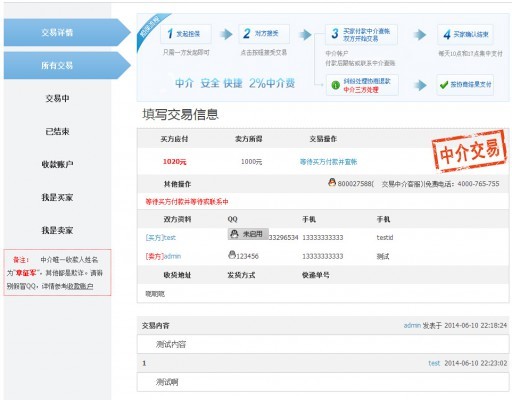Click the arrow between step 1 and 2
512x400 pixels.
pos(226,34)
